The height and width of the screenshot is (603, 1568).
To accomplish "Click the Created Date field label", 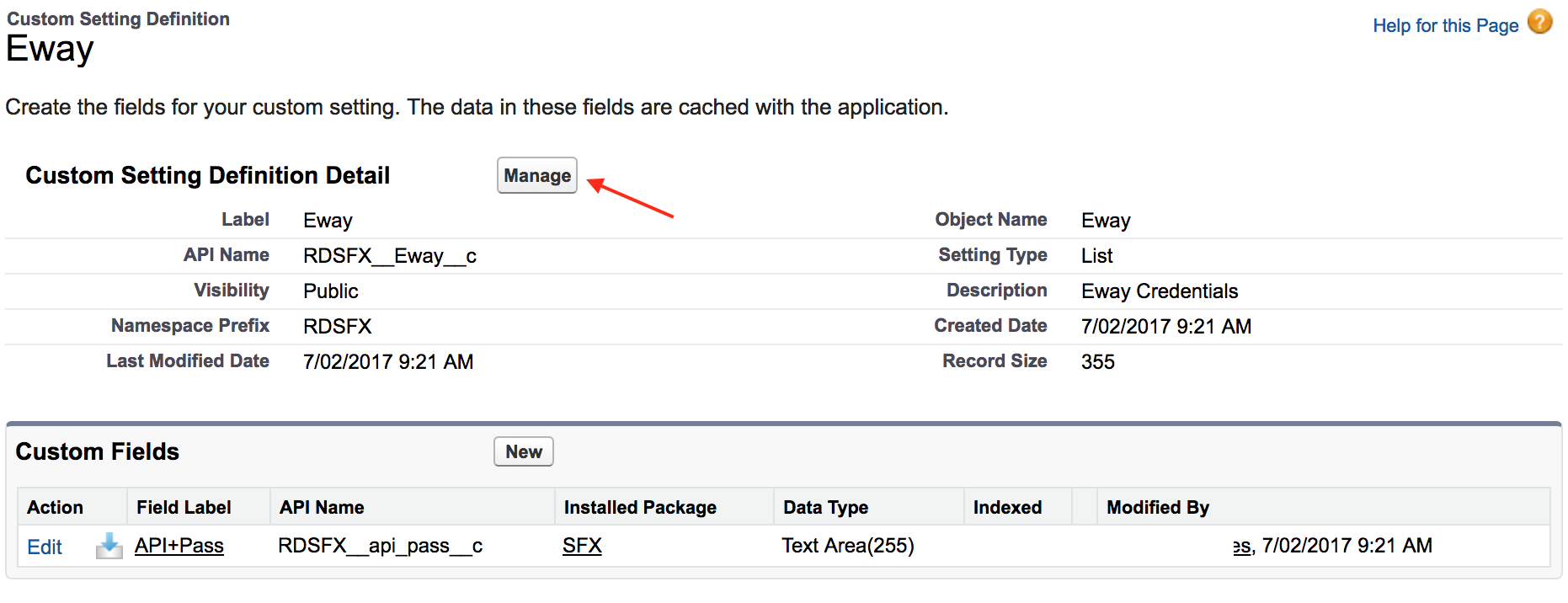I will pyautogui.click(x=990, y=326).
